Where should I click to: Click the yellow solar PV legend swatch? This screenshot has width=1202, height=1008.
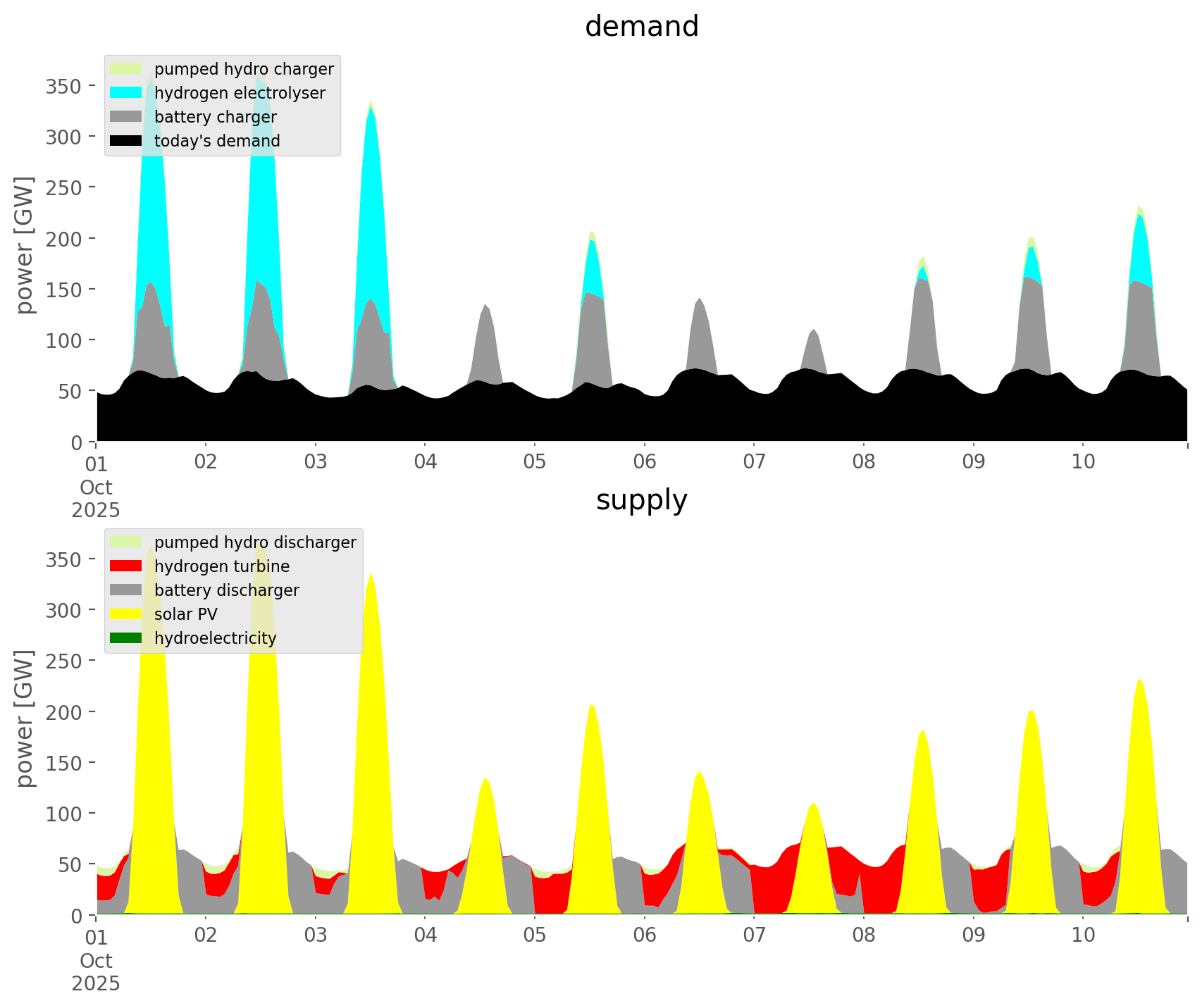pyautogui.click(x=126, y=614)
